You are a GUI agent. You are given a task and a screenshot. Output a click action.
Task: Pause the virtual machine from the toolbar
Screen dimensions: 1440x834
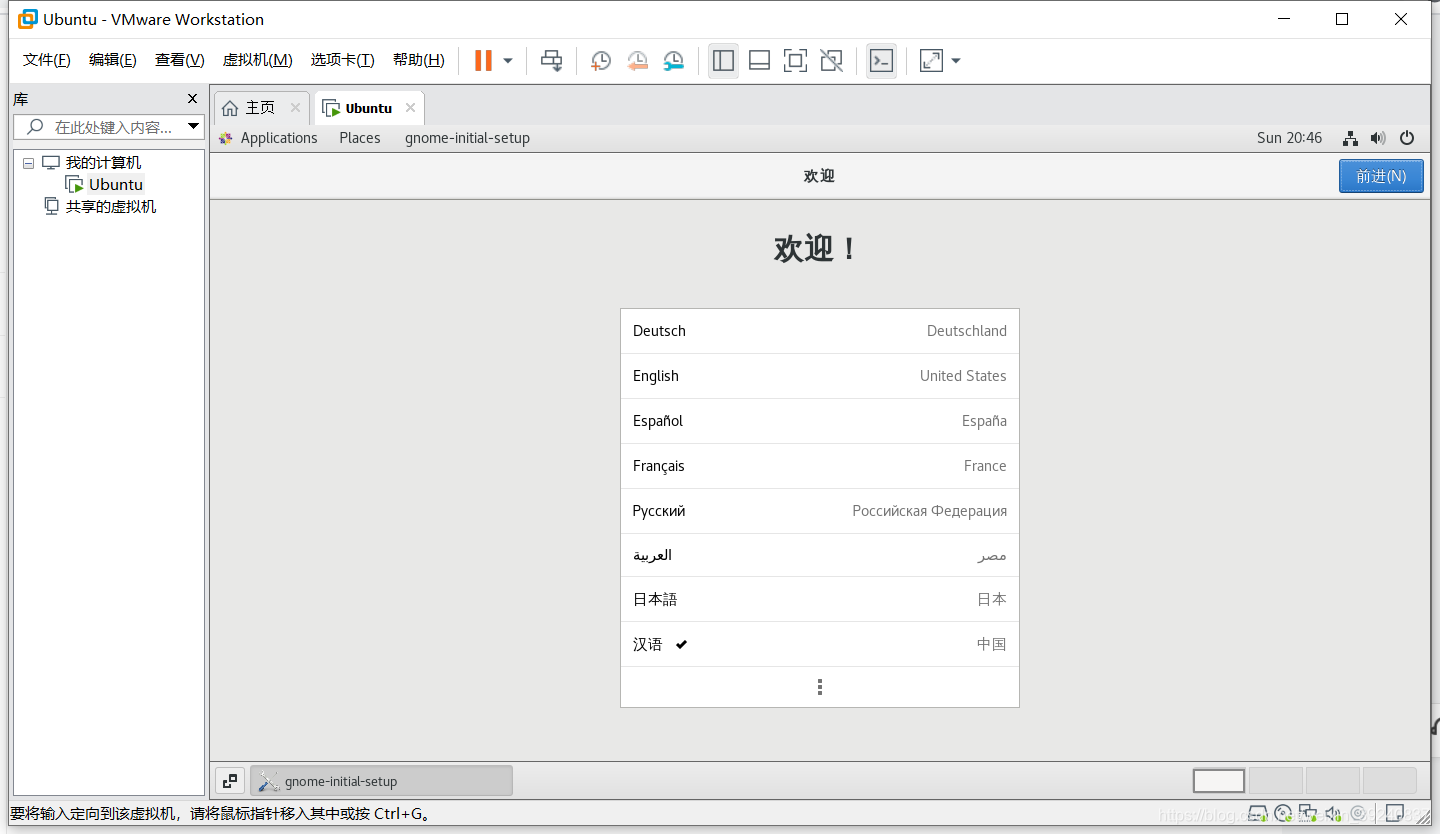click(483, 61)
